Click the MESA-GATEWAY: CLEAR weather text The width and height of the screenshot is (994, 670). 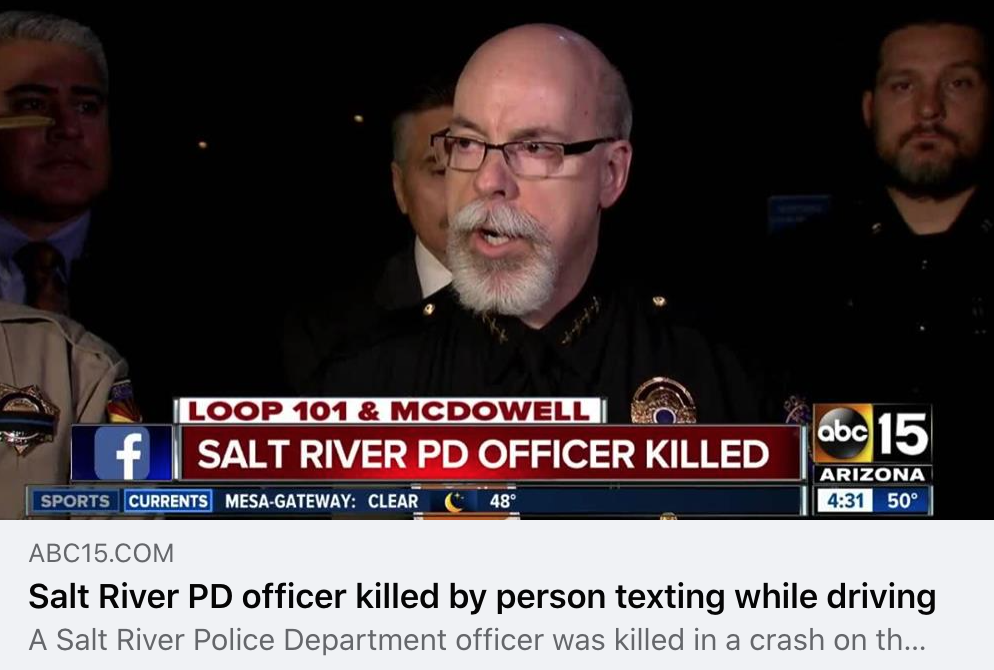click(321, 501)
